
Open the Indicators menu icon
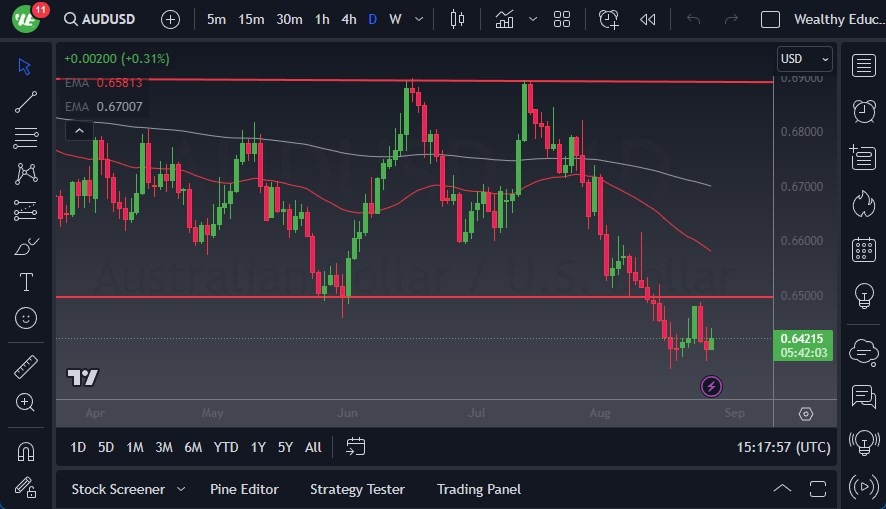point(504,19)
